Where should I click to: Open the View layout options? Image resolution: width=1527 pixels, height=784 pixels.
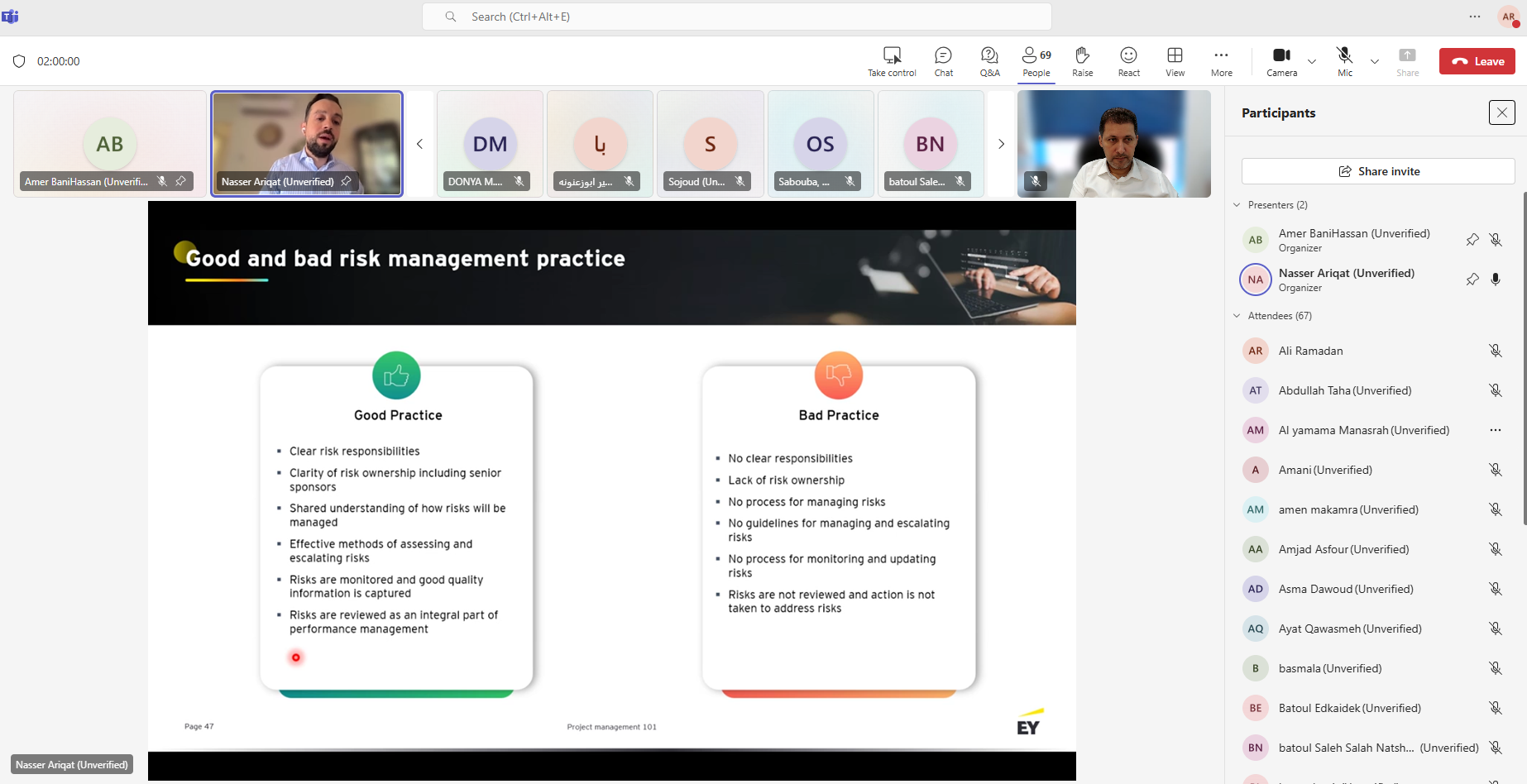coord(1175,61)
